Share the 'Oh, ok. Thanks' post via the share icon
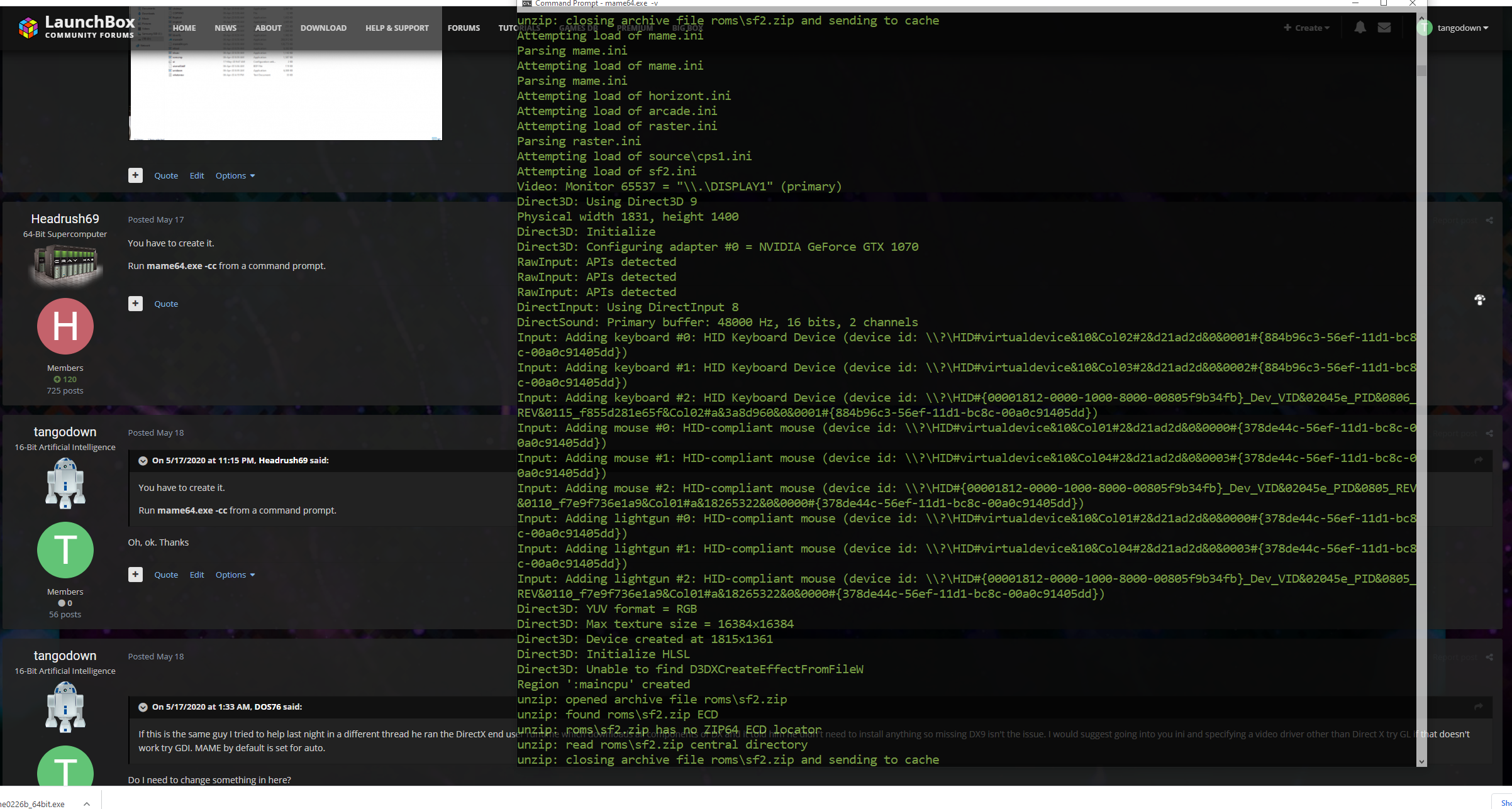The image size is (1512, 809). pyautogui.click(x=1489, y=433)
